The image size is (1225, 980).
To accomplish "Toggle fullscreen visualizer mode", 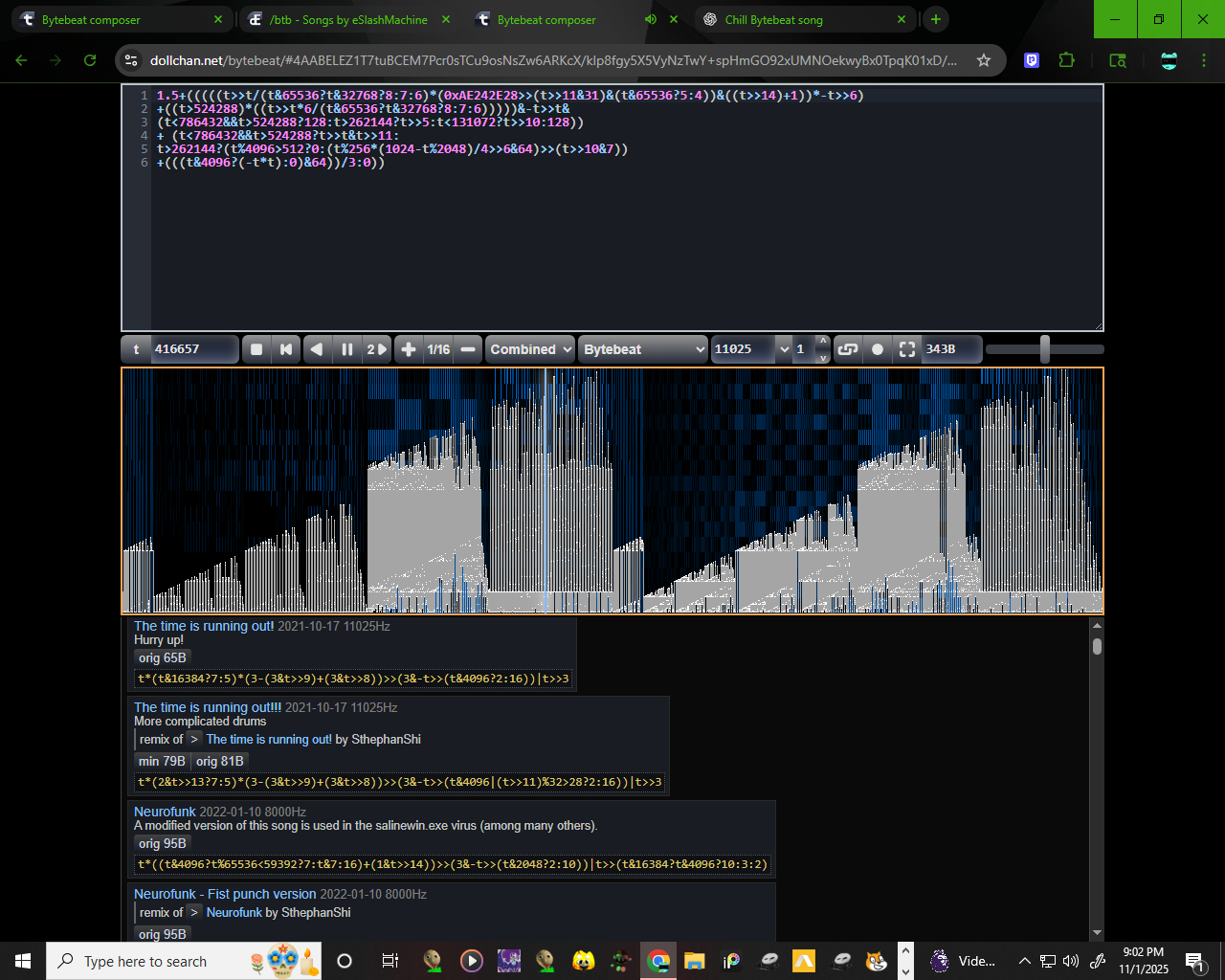I will point(907,349).
